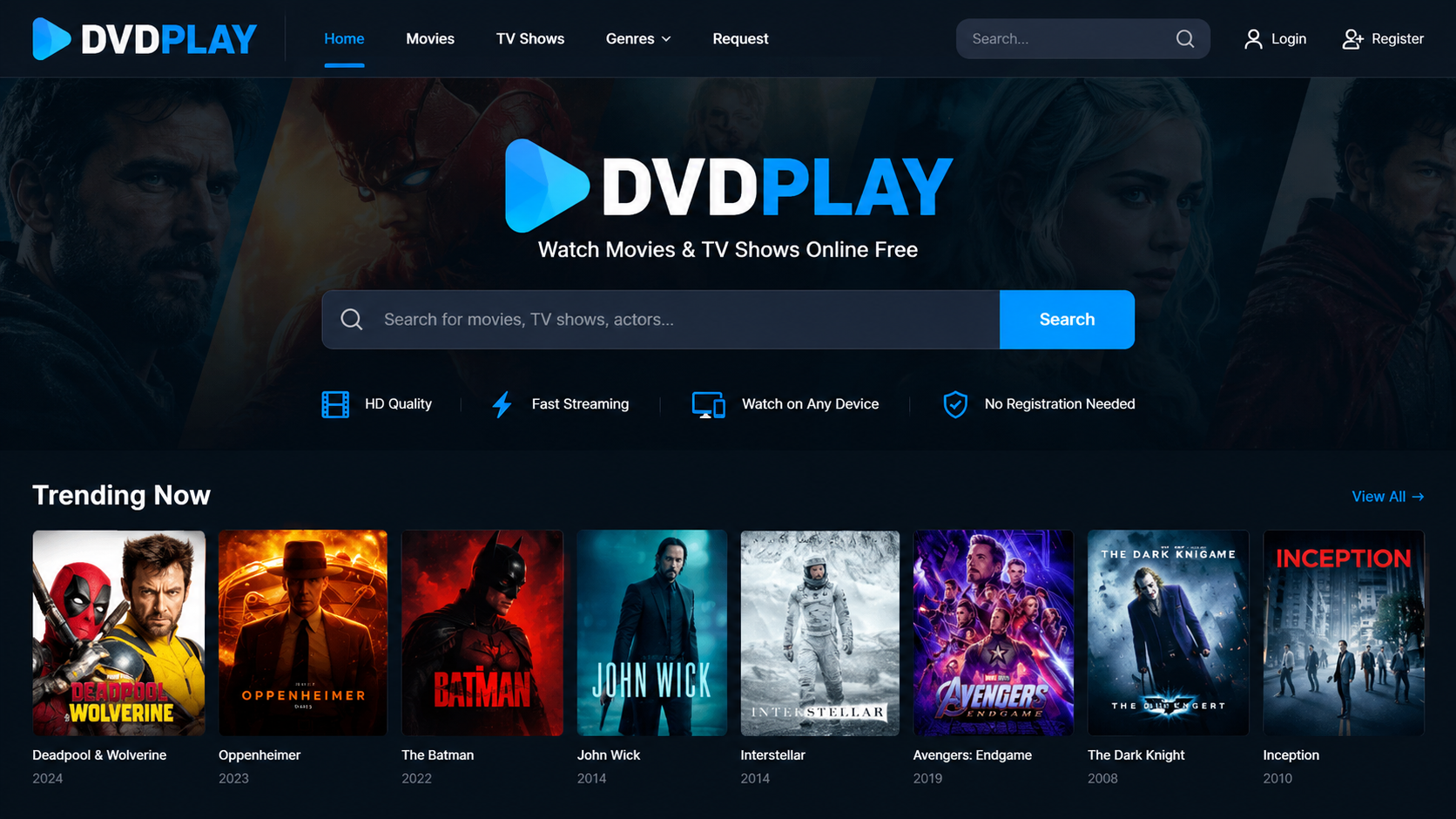Viewport: 1456px width, 819px height.
Task: Click the magnifier icon in hero search bar
Action: (352, 320)
